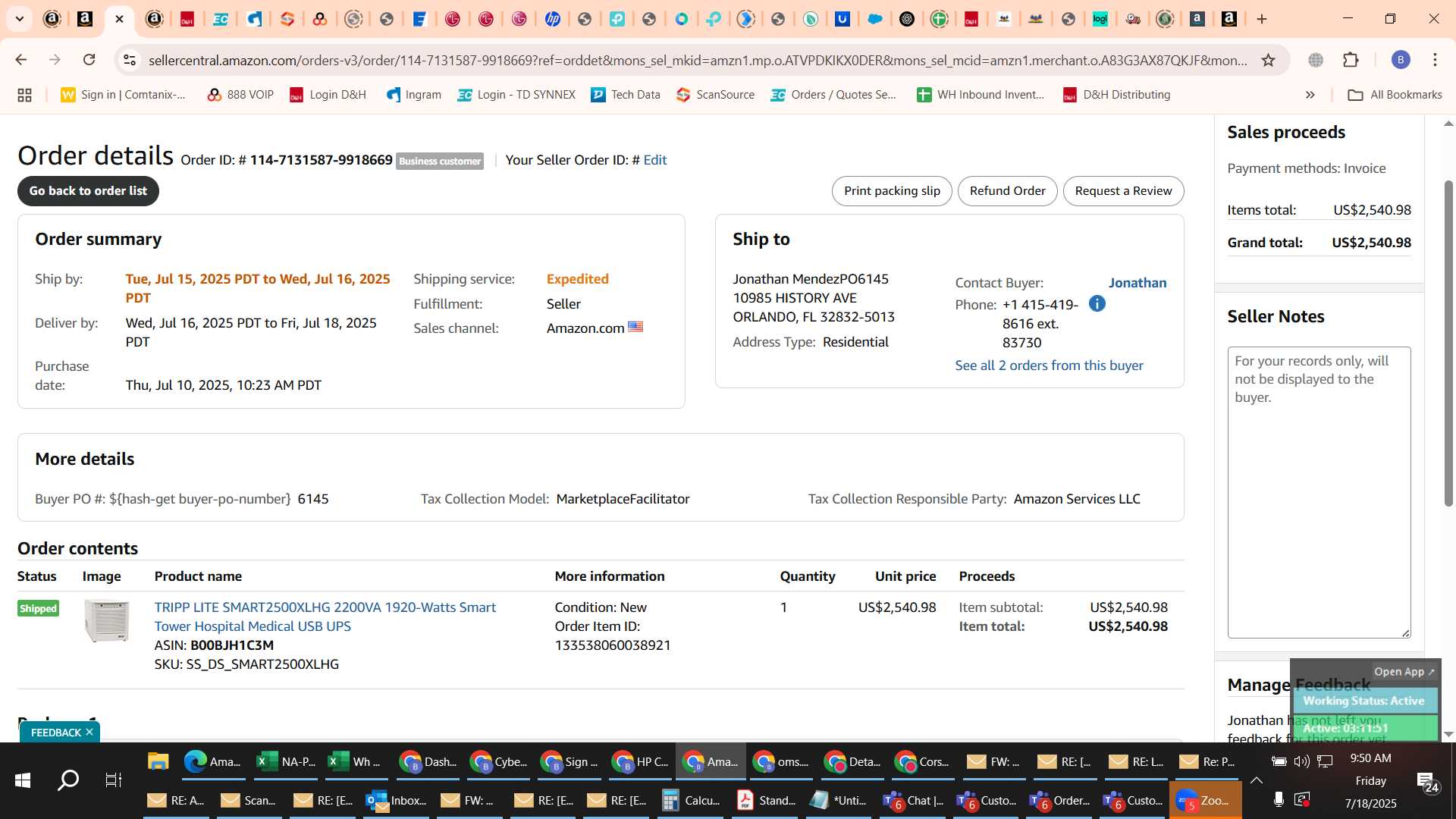Contact buyer via Jonathan link

point(1137,283)
